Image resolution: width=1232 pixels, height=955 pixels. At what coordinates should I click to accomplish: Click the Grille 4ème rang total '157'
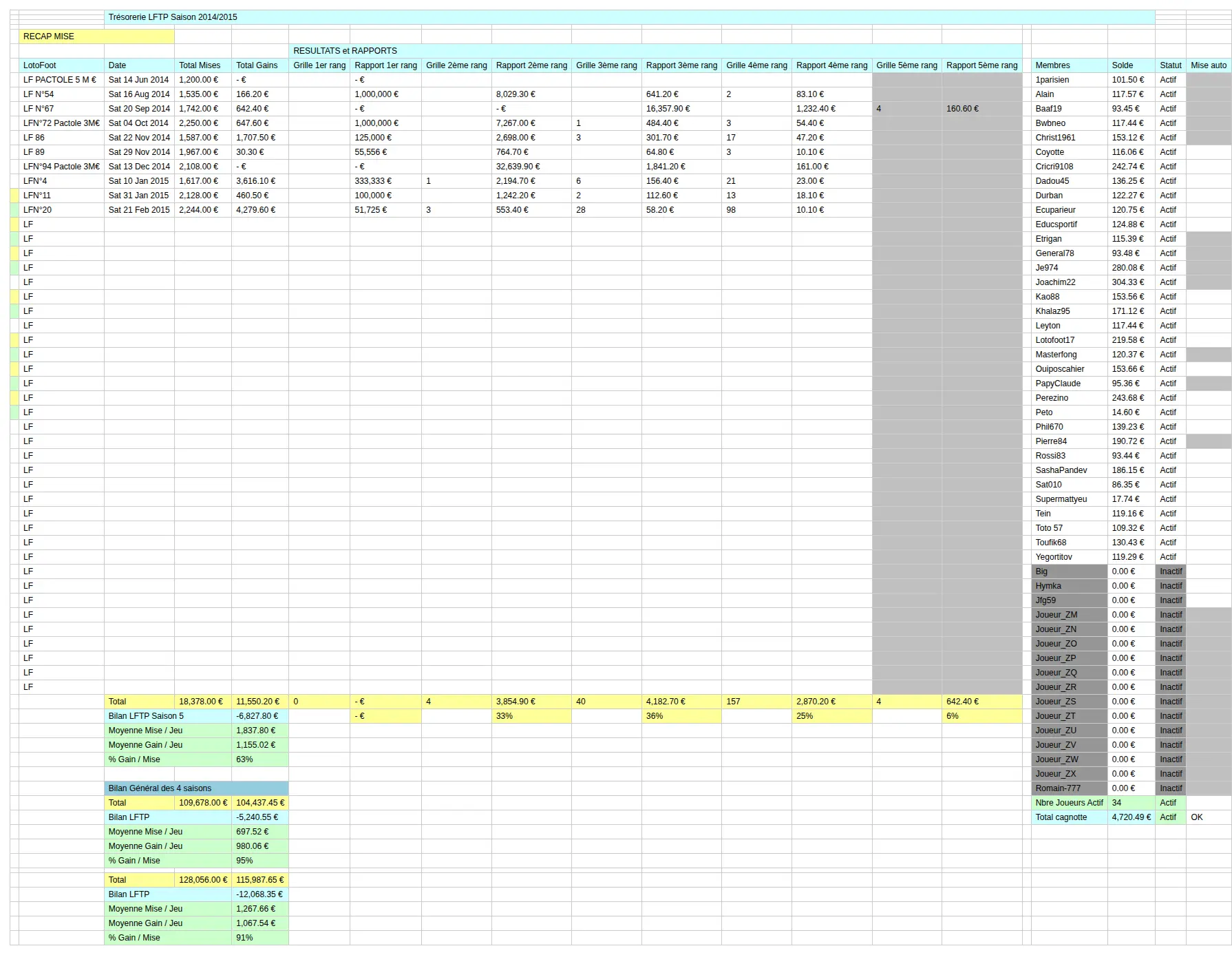coord(756,702)
